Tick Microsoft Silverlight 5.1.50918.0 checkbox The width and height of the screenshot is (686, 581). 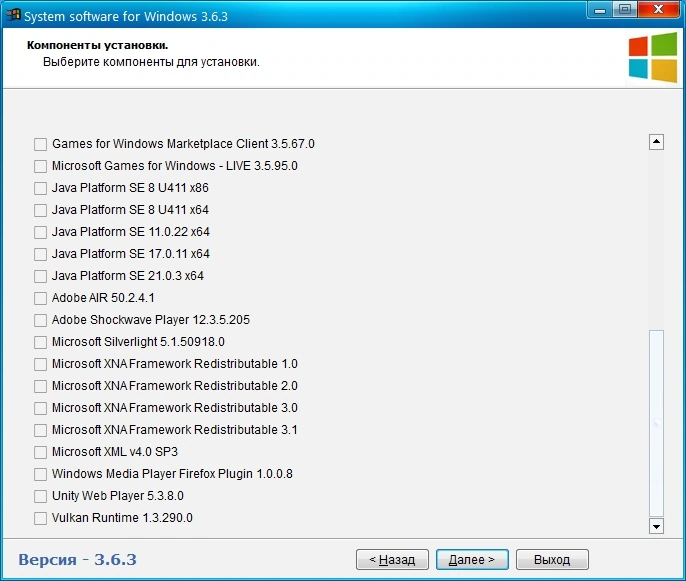40,342
